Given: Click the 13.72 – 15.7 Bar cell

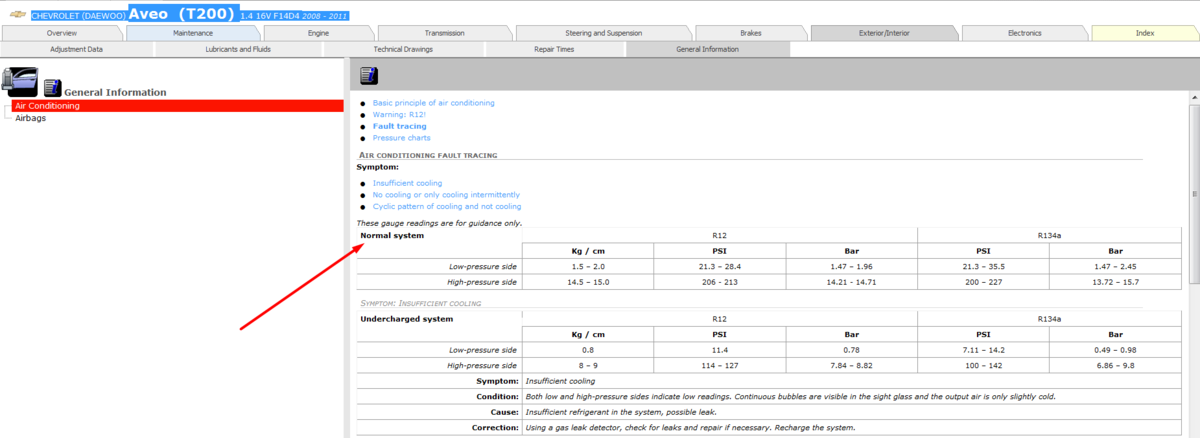Looking at the screenshot, I should 1116,283.
